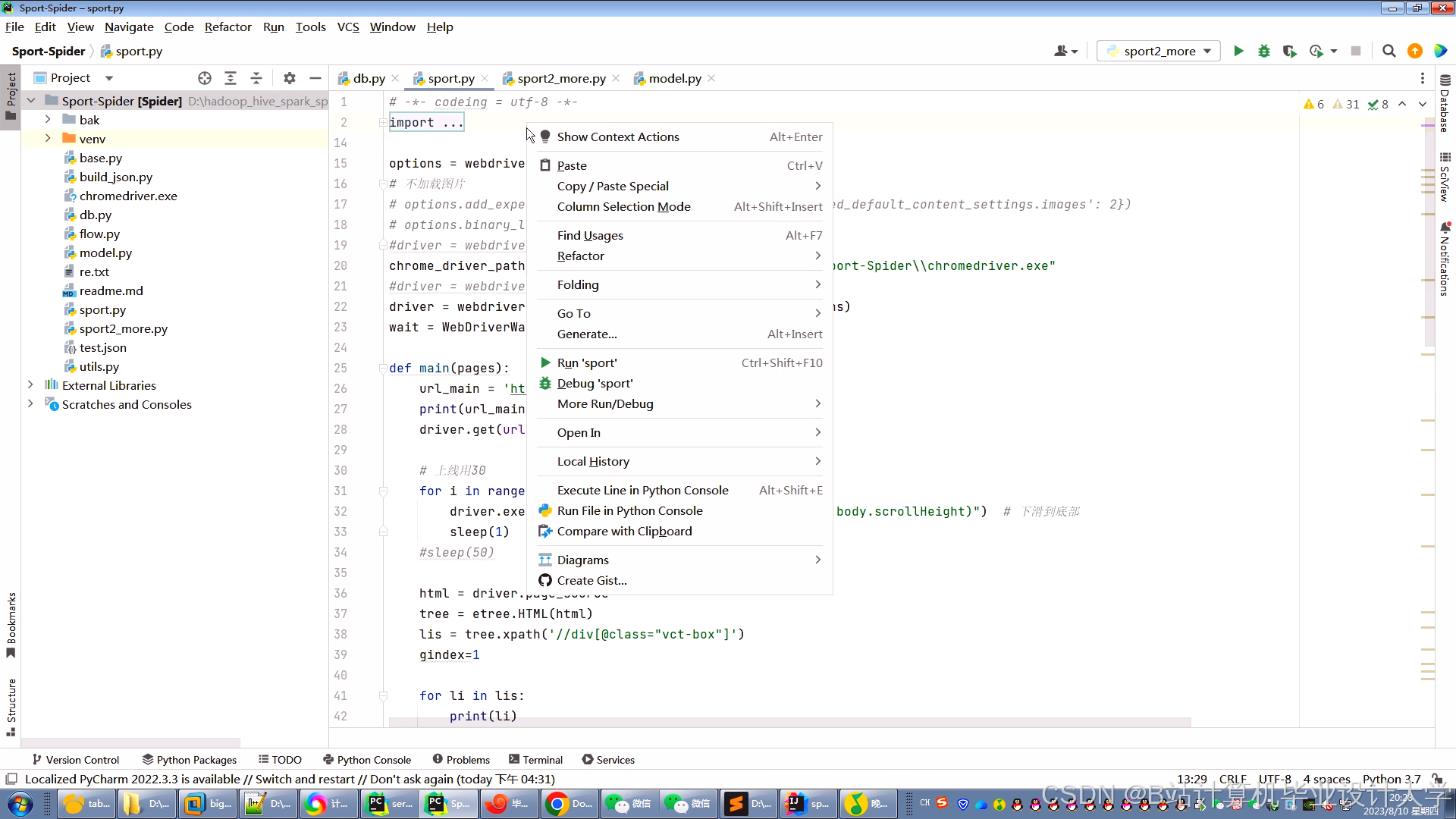Expand the venv folder in tree

pyautogui.click(x=48, y=139)
